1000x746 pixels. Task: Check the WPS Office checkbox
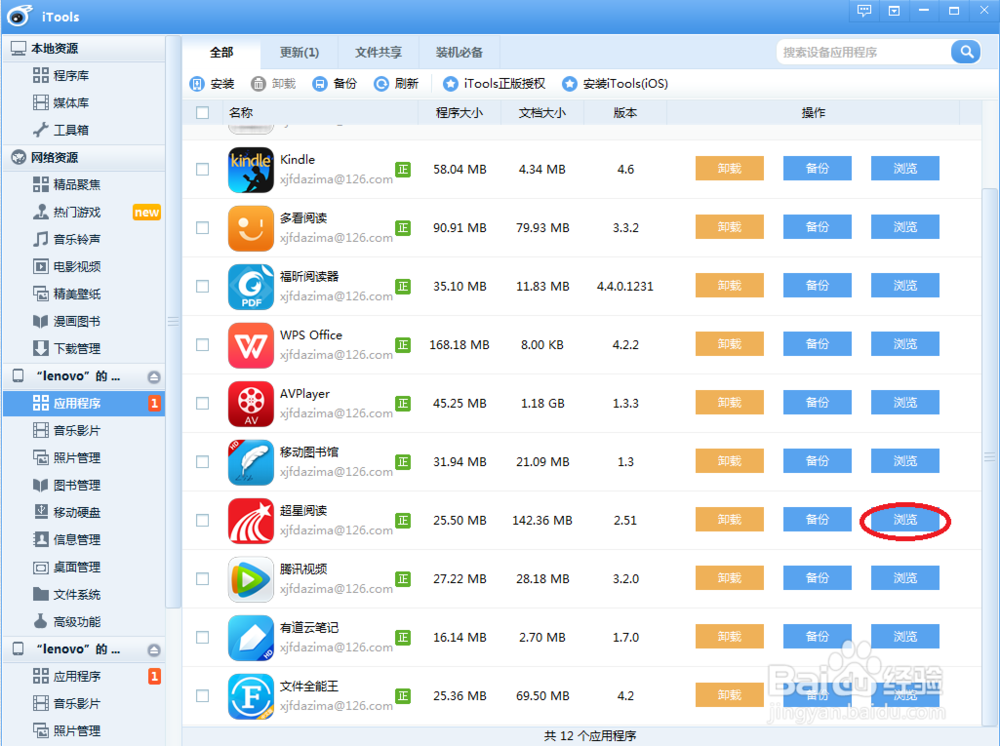pos(203,345)
